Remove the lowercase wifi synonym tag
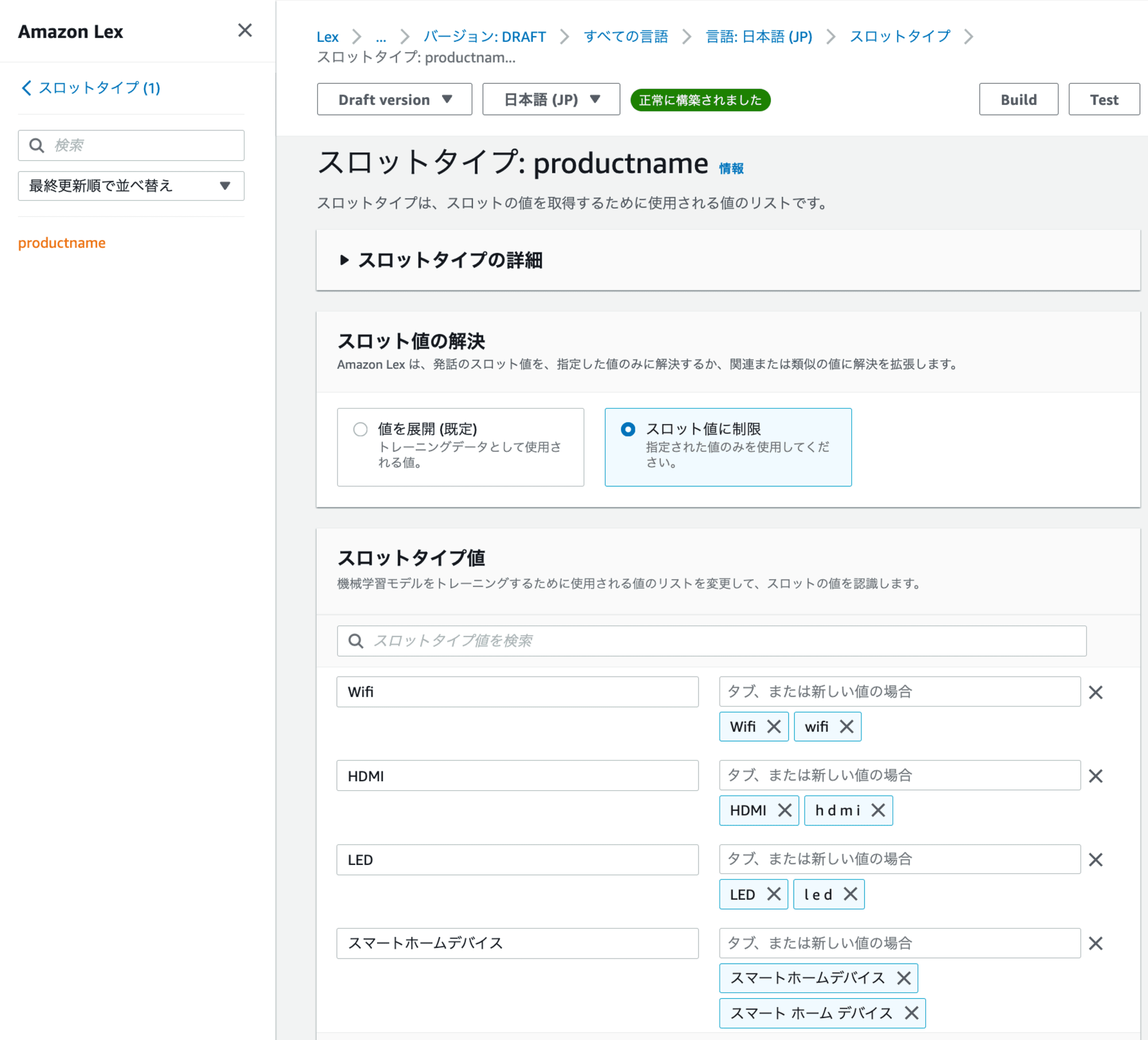 [x=847, y=727]
